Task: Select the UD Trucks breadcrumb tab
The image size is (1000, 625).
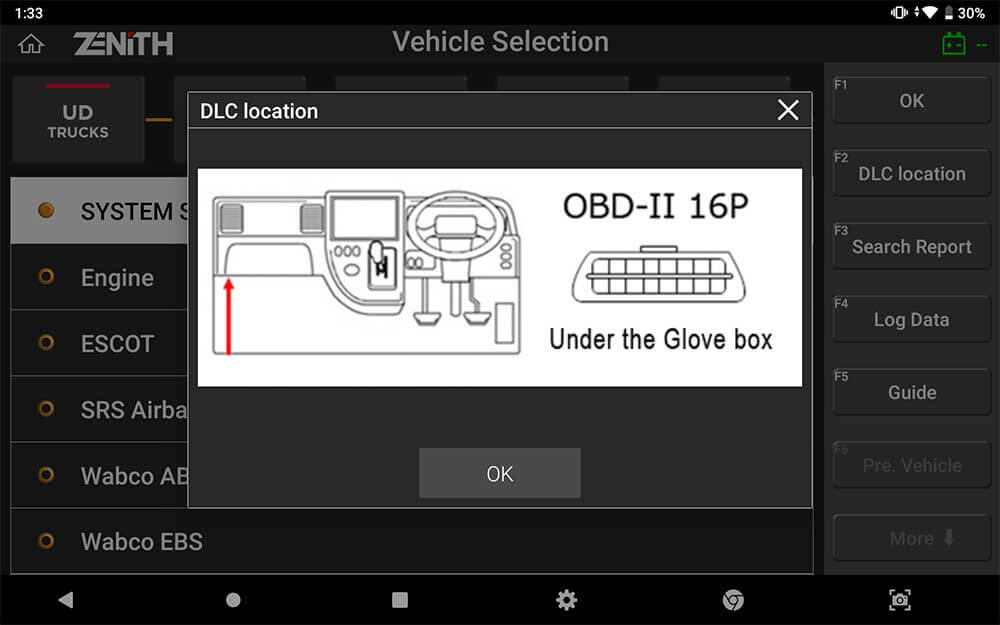Action: click(78, 119)
